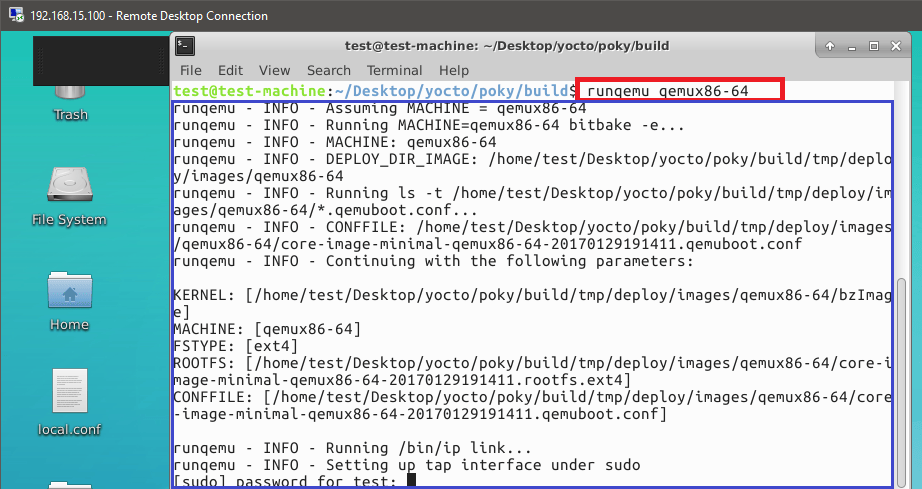
Task: Click the terminal window menu icon
Action: point(185,46)
